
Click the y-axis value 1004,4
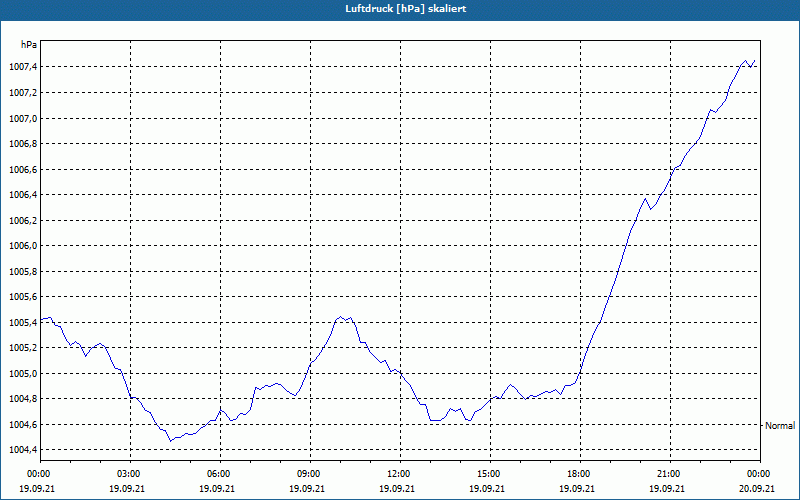tap(22, 450)
